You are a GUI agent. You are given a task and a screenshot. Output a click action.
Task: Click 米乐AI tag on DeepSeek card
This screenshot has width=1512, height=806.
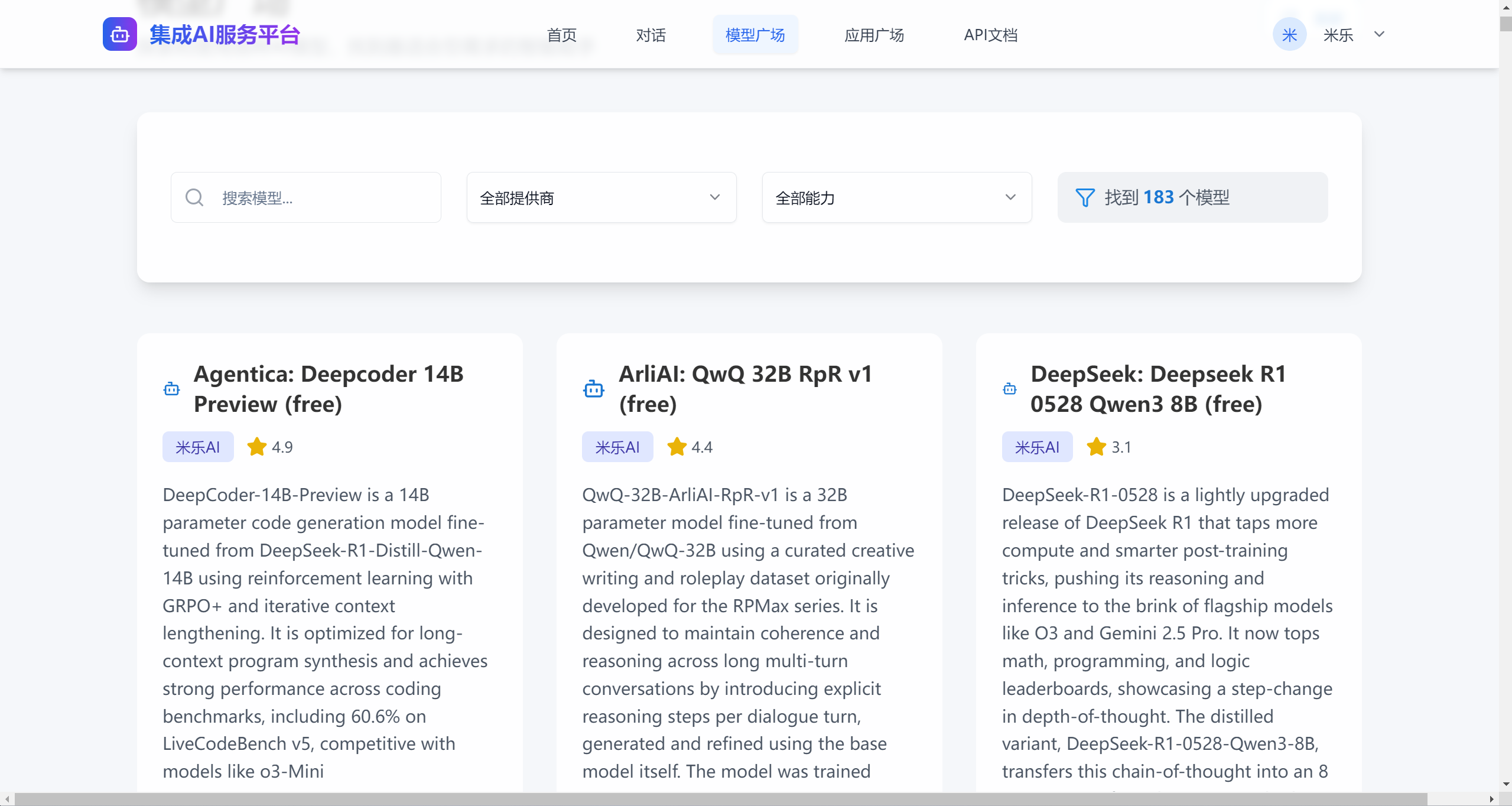point(1037,447)
